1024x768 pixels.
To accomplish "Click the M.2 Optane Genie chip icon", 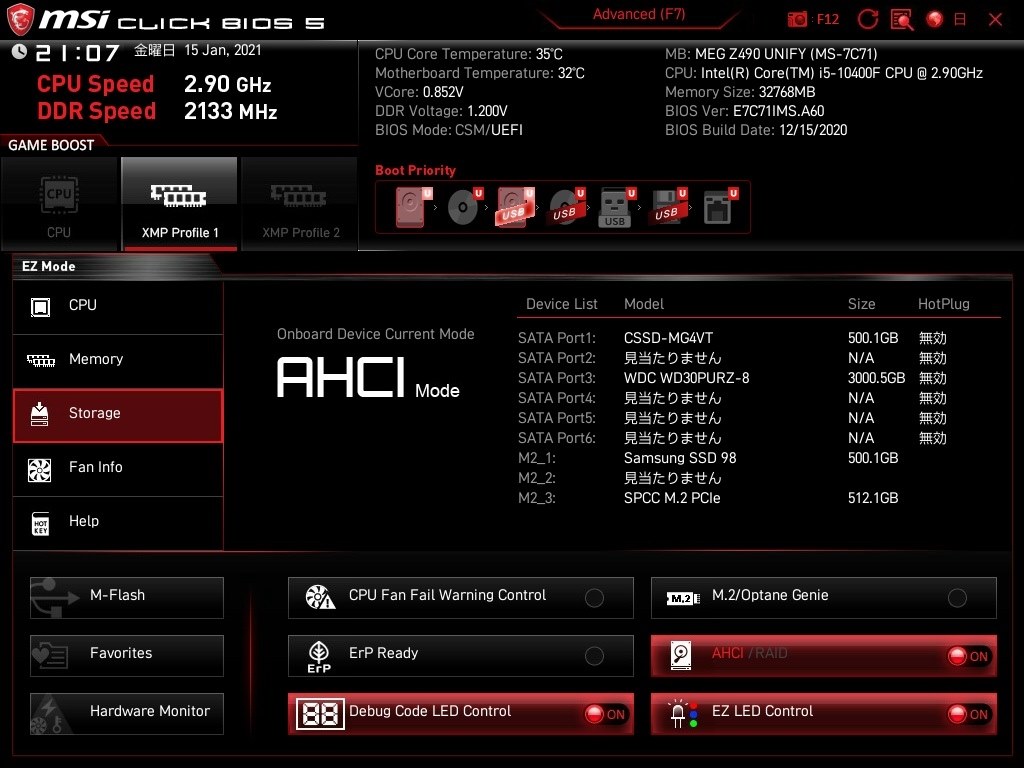I will (x=682, y=598).
